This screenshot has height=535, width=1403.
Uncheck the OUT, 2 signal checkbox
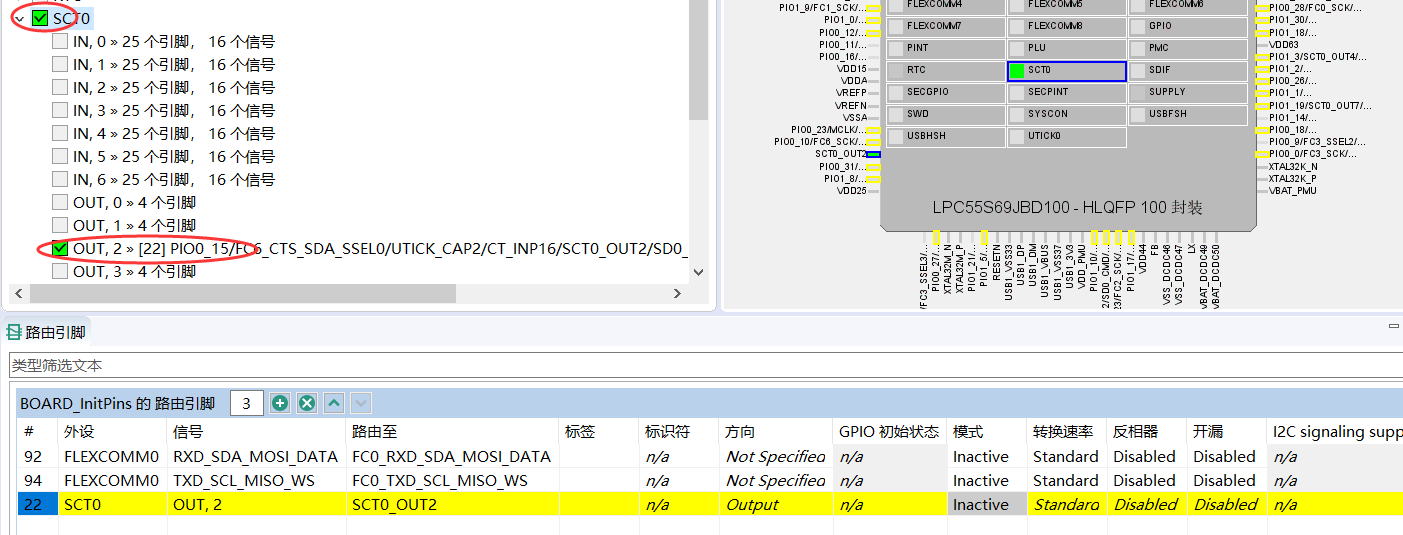click(x=60, y=248)
